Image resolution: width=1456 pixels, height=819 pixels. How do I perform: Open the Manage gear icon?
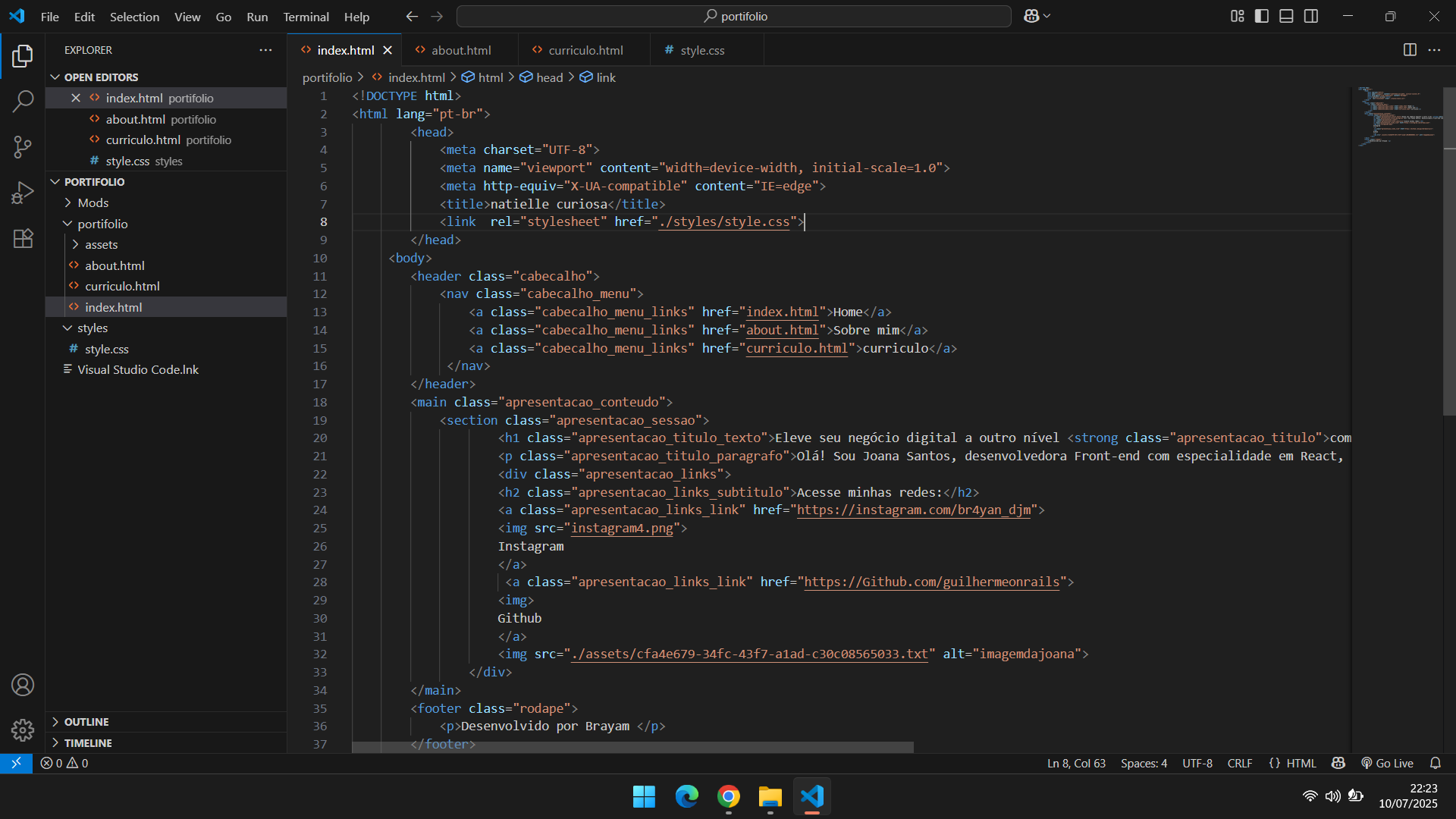pos(23,730)
